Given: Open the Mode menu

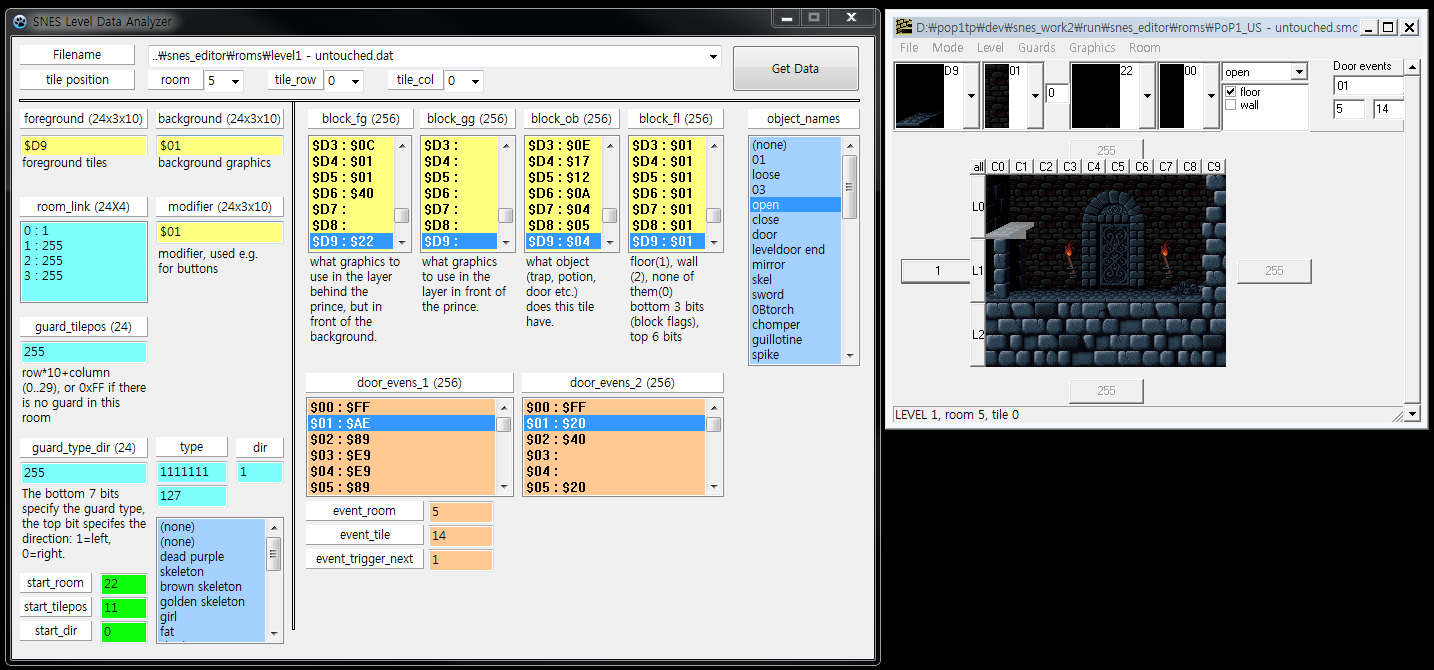Looking at the screenshot, I should click(947, 48).
